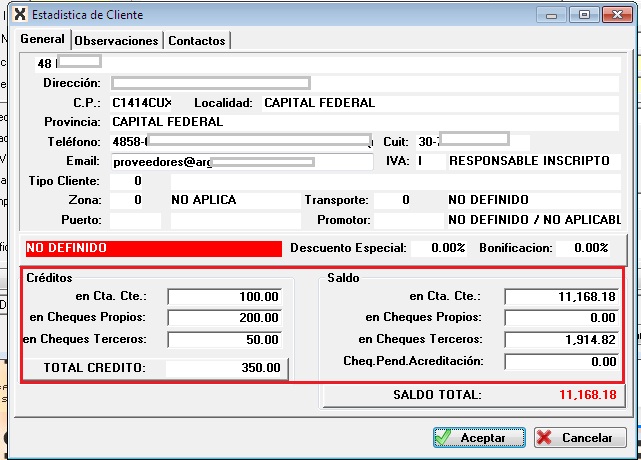Click the Créditos en Cta. Cte. field showing 100.00

[225, 297]
